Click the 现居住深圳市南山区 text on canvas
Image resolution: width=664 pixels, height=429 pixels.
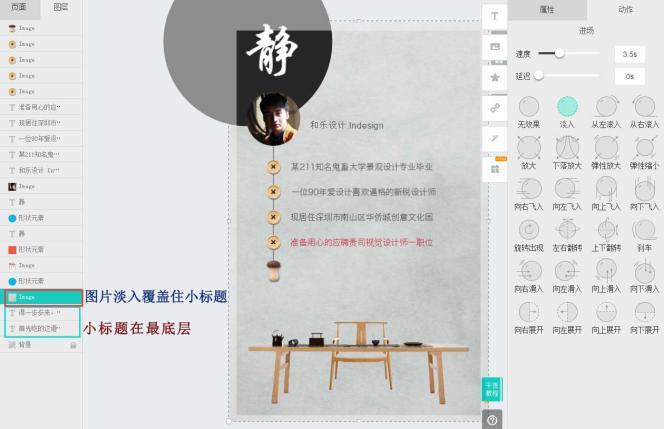click(361, 217)
